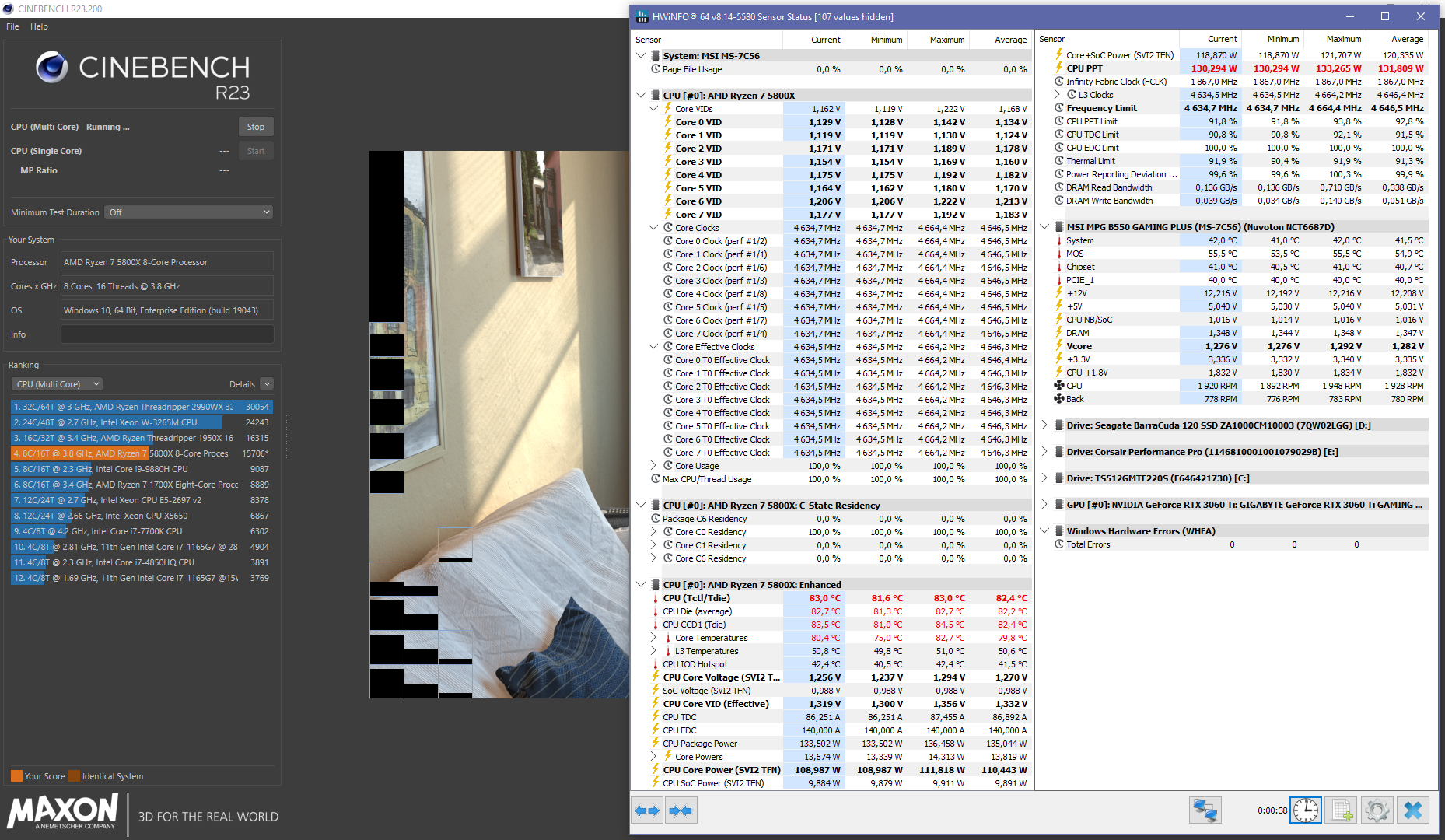Click the clock icon beside Frequency Limit
This screenshot has width=1445, height=840.
(x=1058, y=108)
